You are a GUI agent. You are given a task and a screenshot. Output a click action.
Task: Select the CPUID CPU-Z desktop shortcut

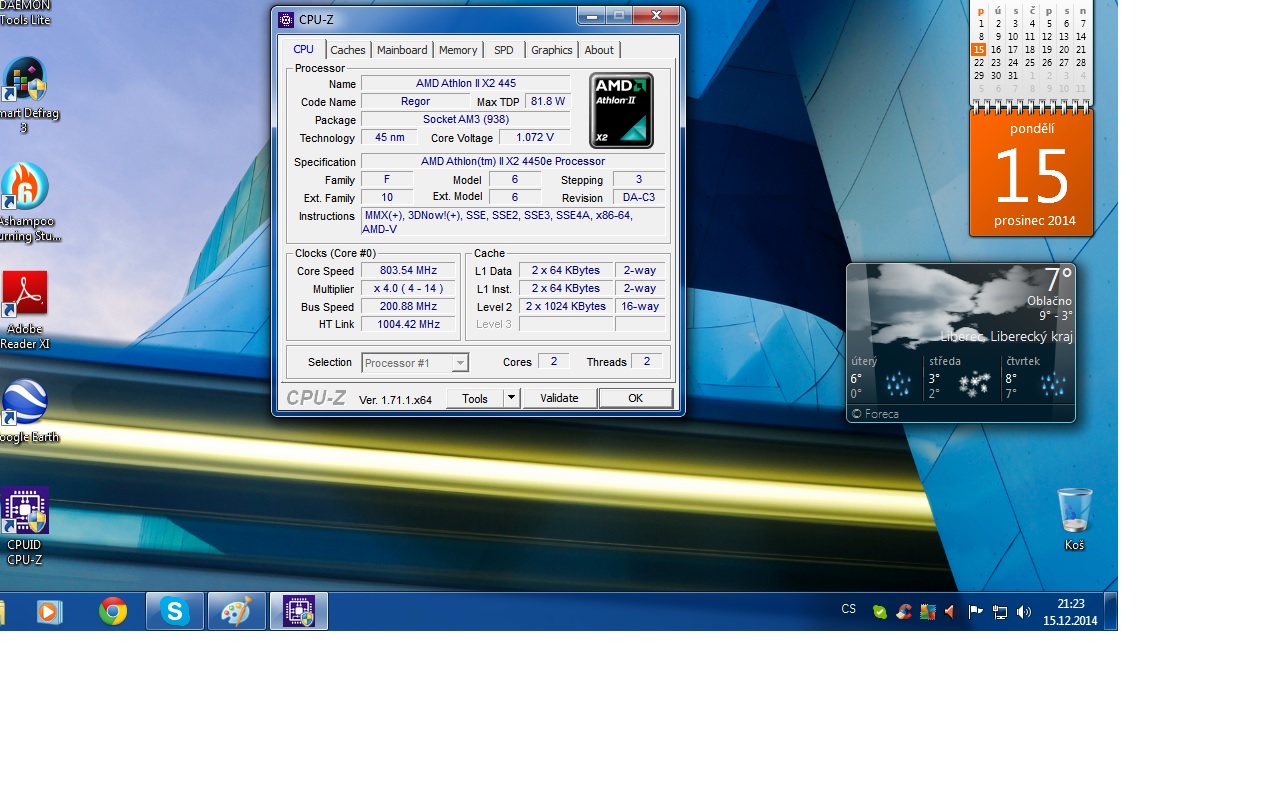point(25,527)
